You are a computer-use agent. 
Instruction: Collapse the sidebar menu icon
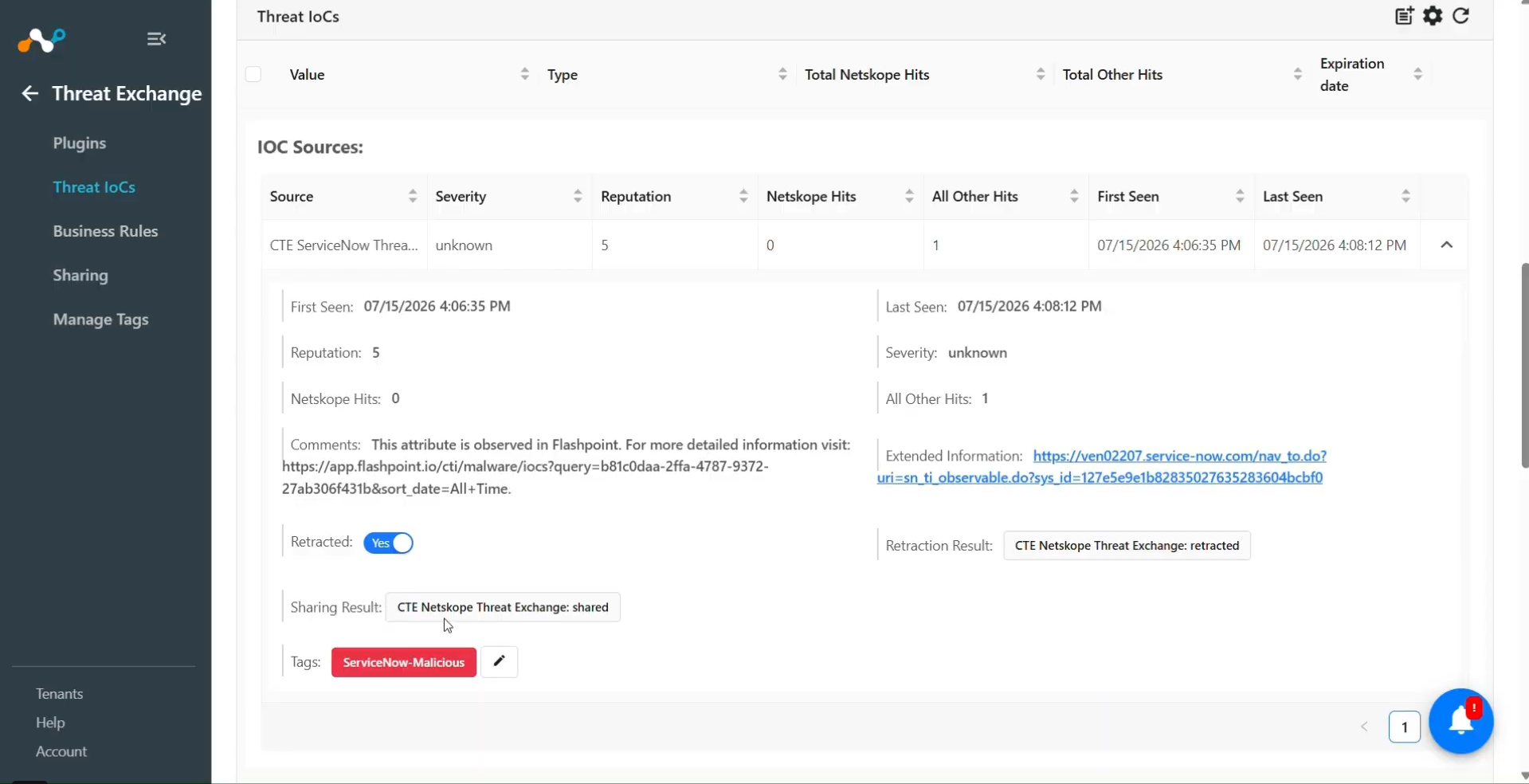156,38
